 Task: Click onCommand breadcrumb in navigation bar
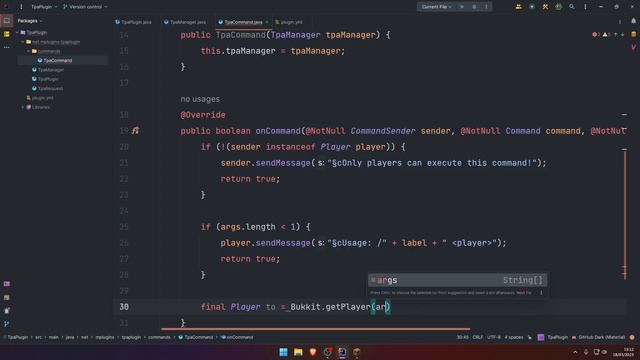(237, 337)
